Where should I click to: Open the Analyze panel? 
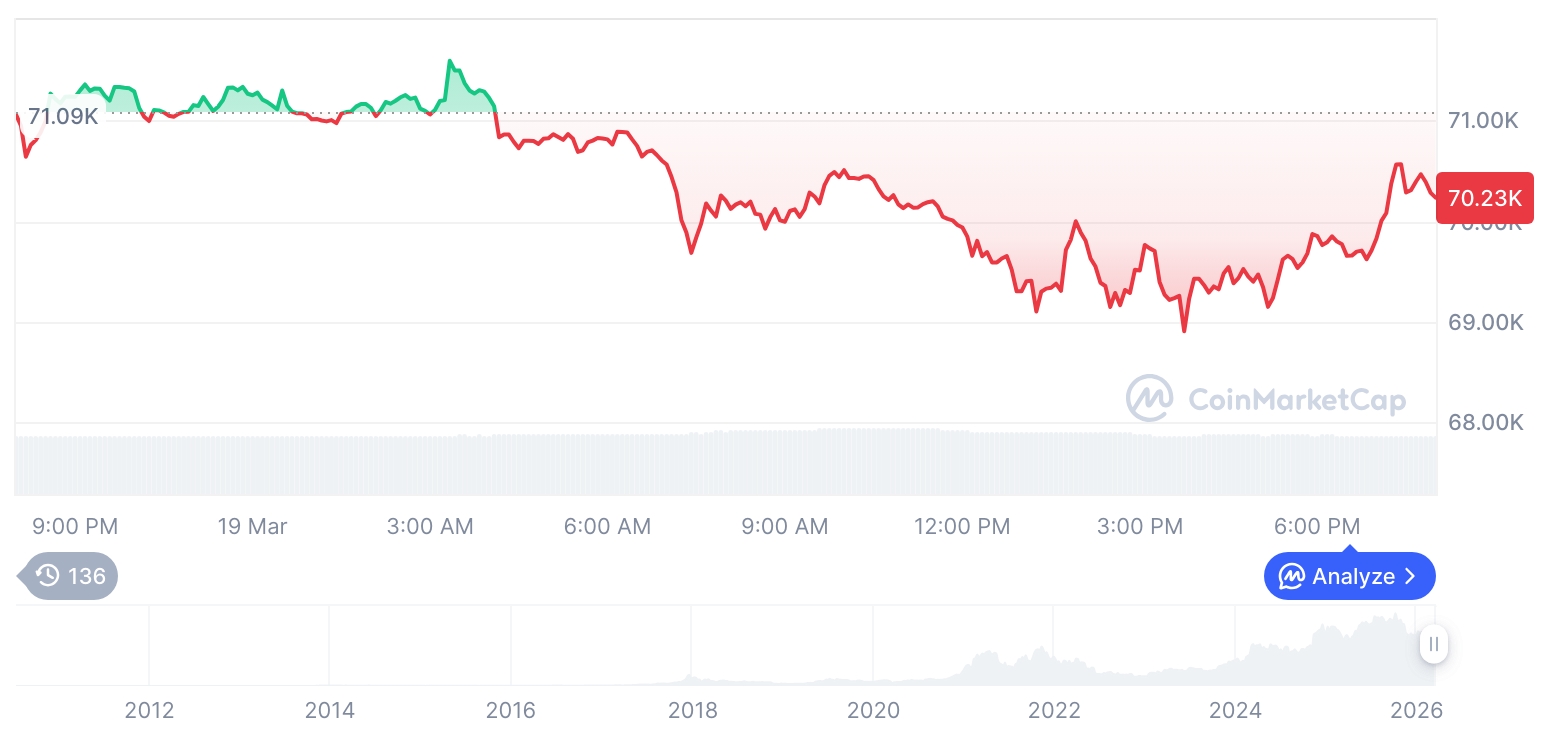pos(1349,576)
